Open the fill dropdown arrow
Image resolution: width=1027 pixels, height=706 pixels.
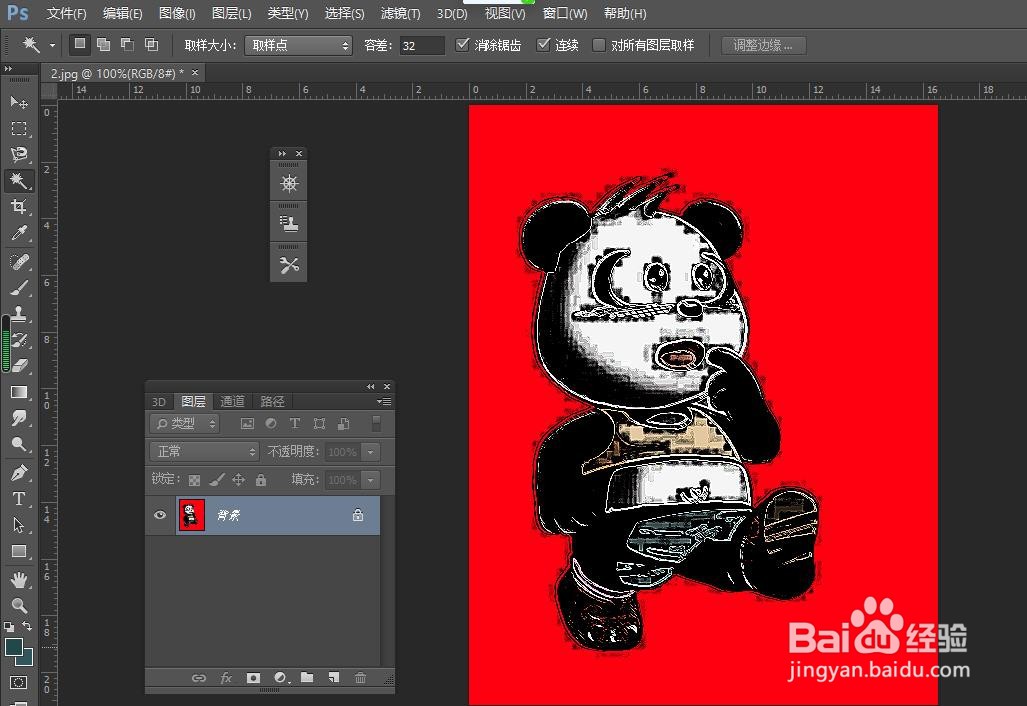[371, 480]
